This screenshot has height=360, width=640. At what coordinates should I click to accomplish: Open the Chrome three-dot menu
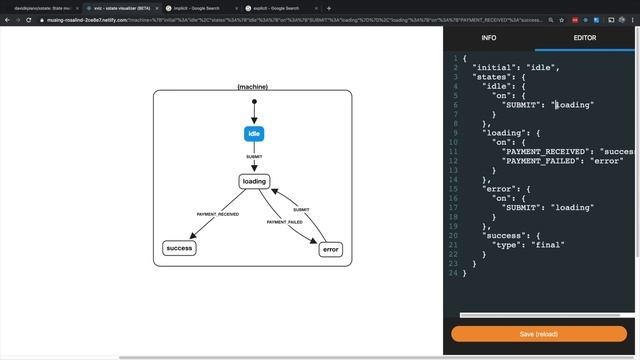tap(633, 20)
